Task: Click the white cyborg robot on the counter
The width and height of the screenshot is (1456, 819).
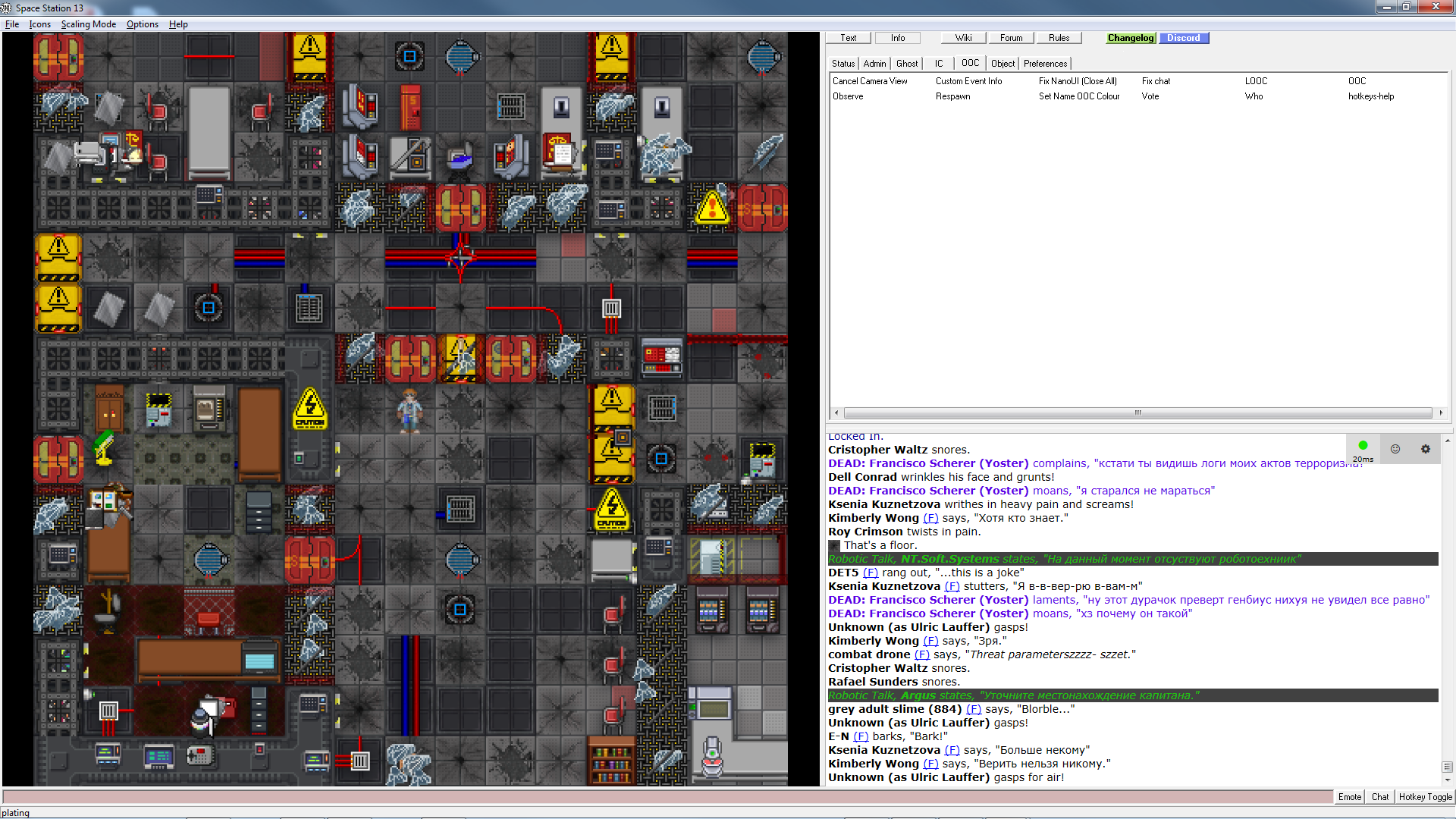Action: tap(711, 756)
